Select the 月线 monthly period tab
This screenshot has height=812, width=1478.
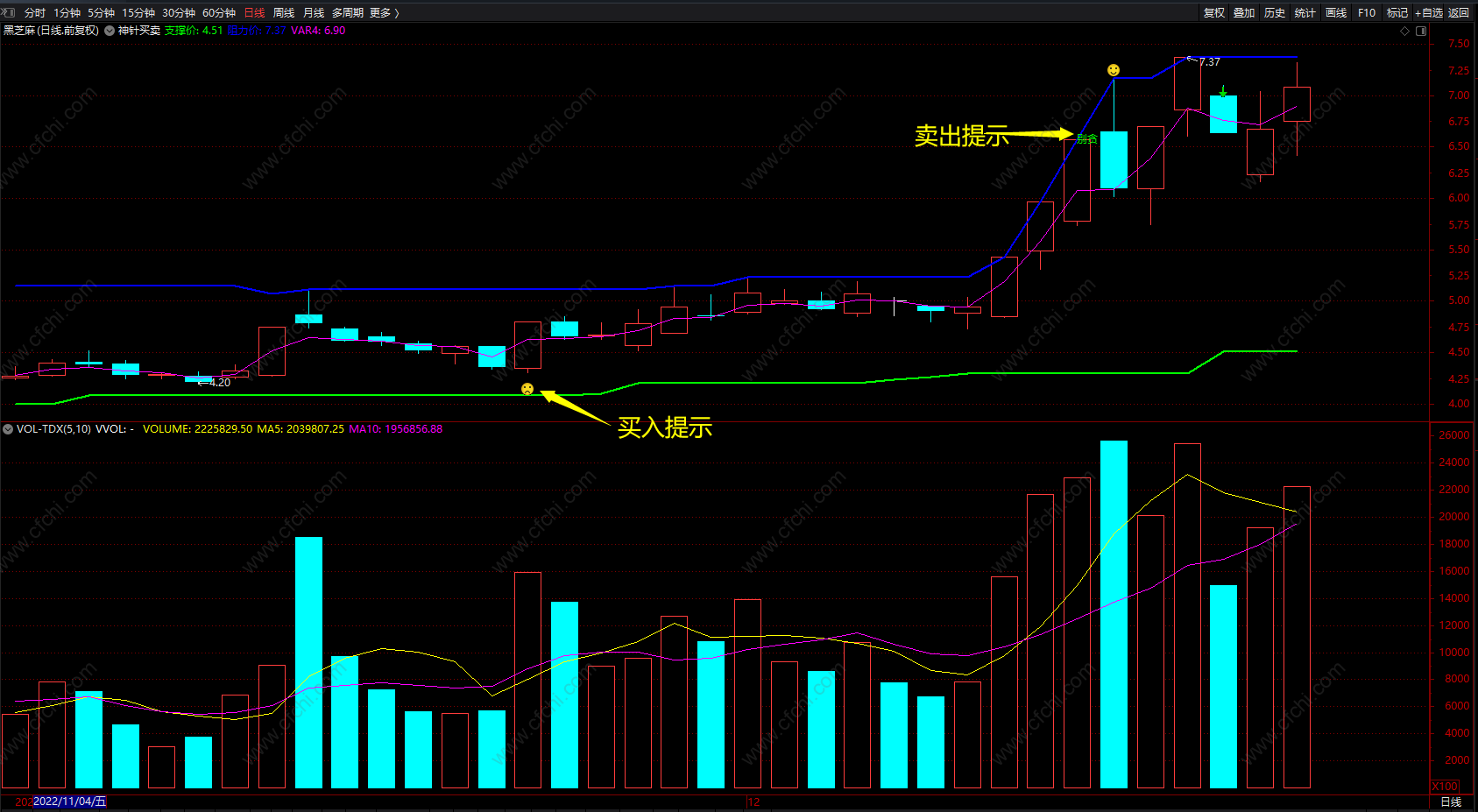(x=314, y=13)
